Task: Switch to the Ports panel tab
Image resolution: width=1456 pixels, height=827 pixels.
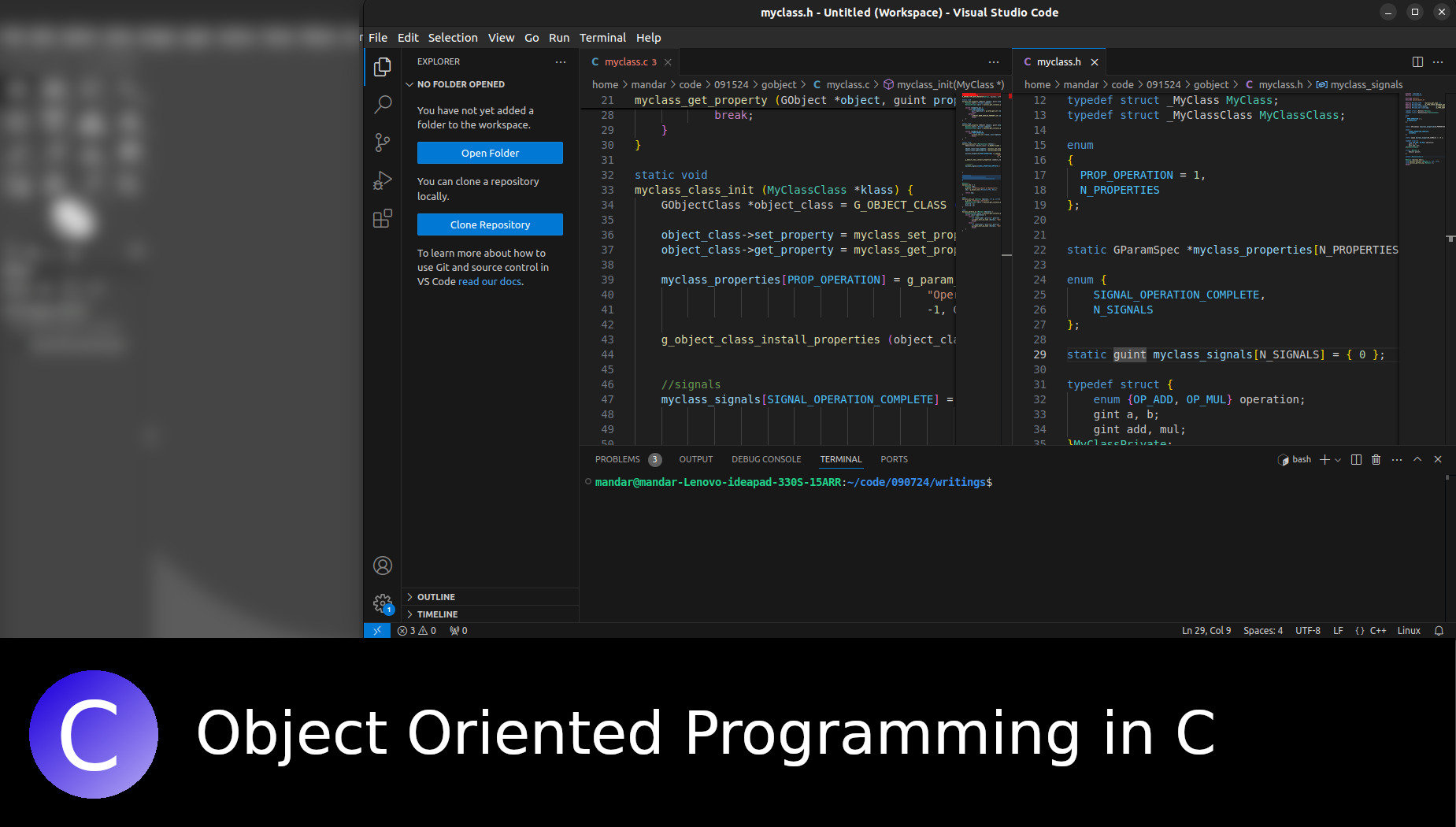Action: [x=894, y=459]
